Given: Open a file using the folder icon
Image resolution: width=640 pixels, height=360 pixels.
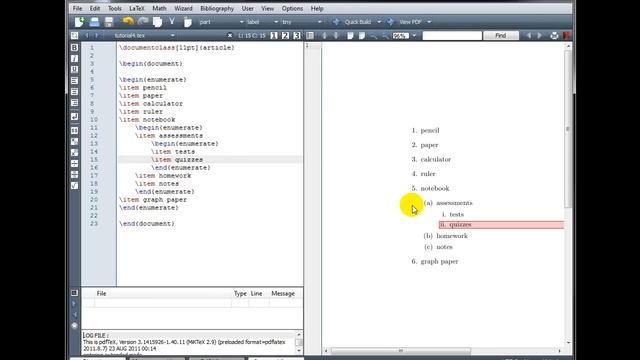Looking at the screenshot, I should pos(94,22).
